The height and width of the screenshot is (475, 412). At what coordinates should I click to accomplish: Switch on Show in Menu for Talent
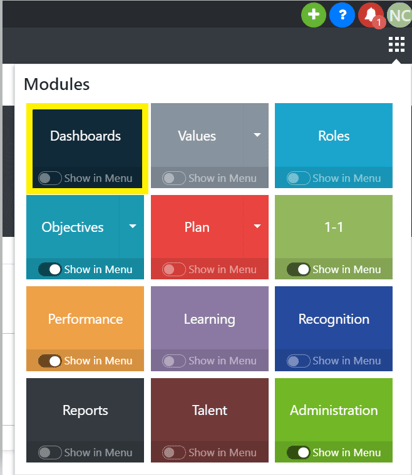pos(174,452)
